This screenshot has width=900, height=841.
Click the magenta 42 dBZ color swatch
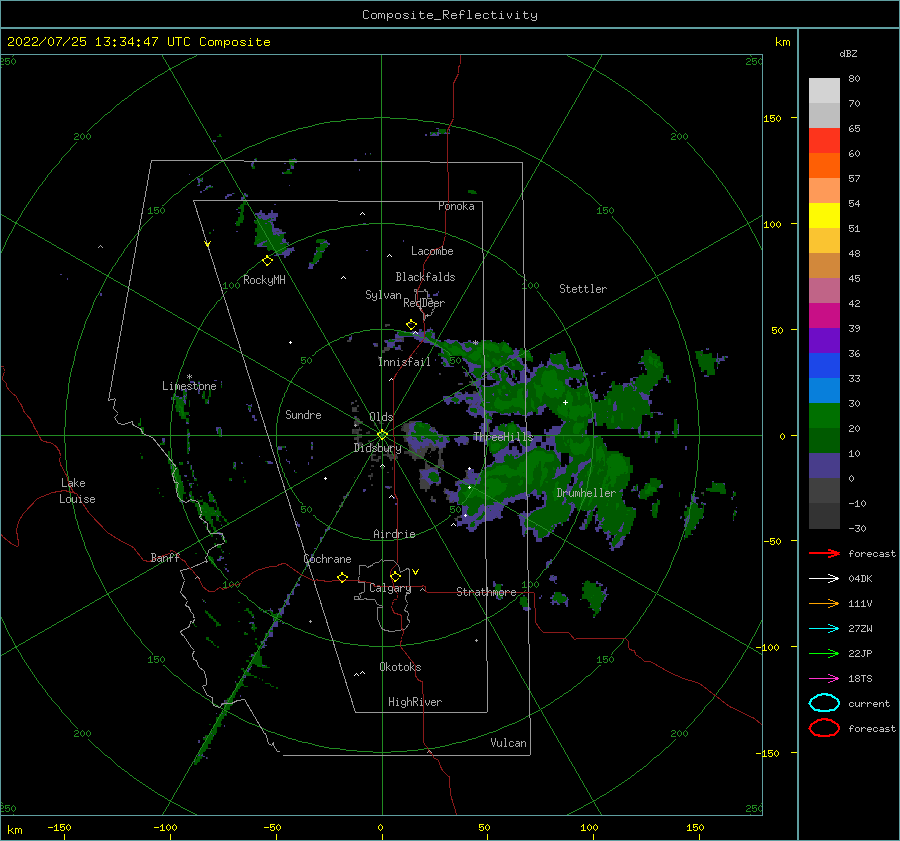pyautogui.click(x=824, y=315)
